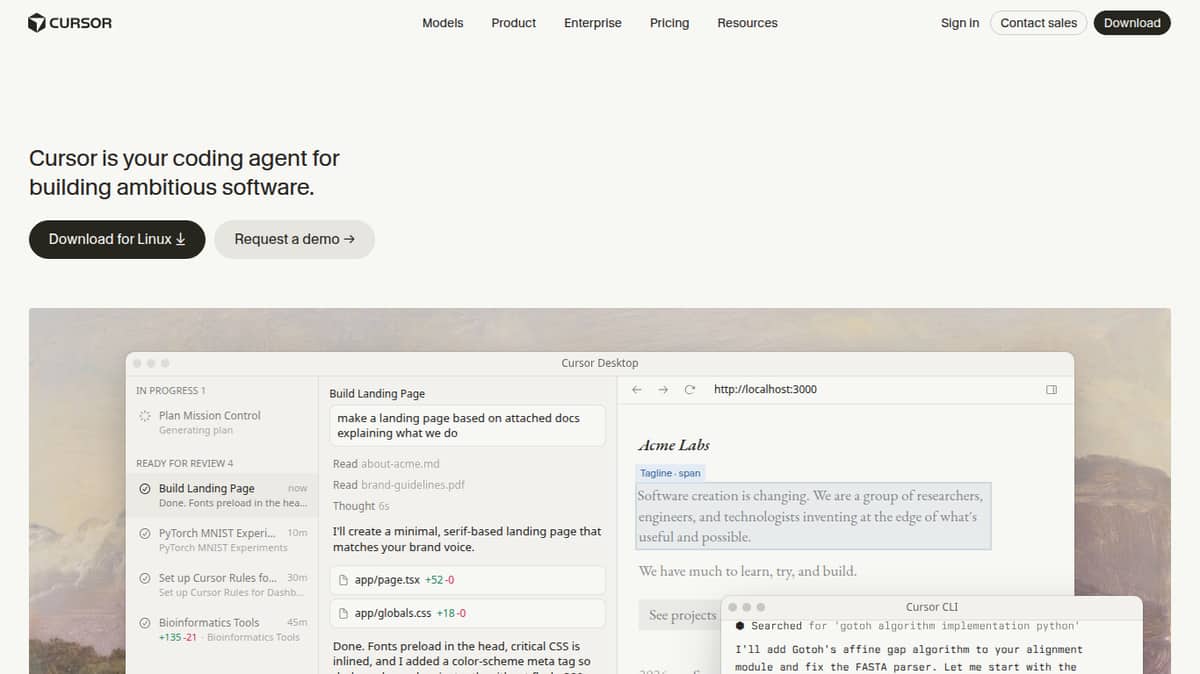Click file icon on app/page.tsx chip

pyautogui.click(x=343, y=580)
